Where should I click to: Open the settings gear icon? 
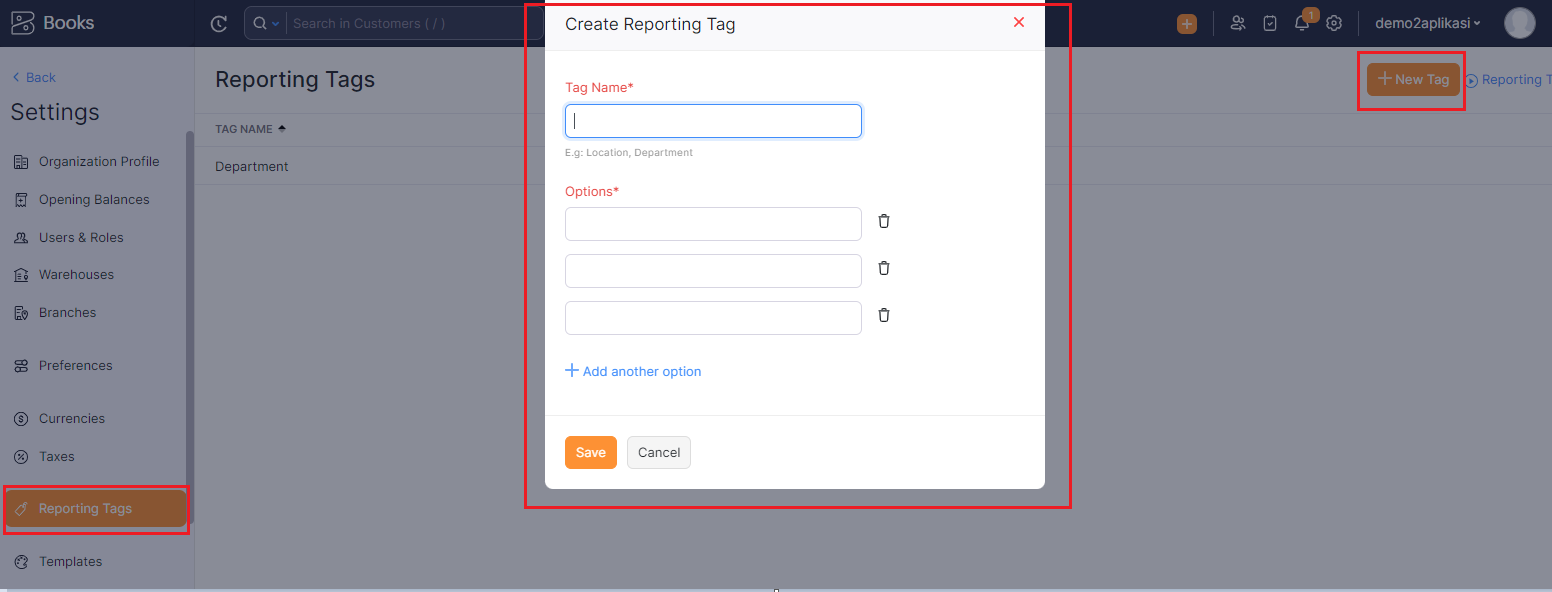pos(1334,23)
